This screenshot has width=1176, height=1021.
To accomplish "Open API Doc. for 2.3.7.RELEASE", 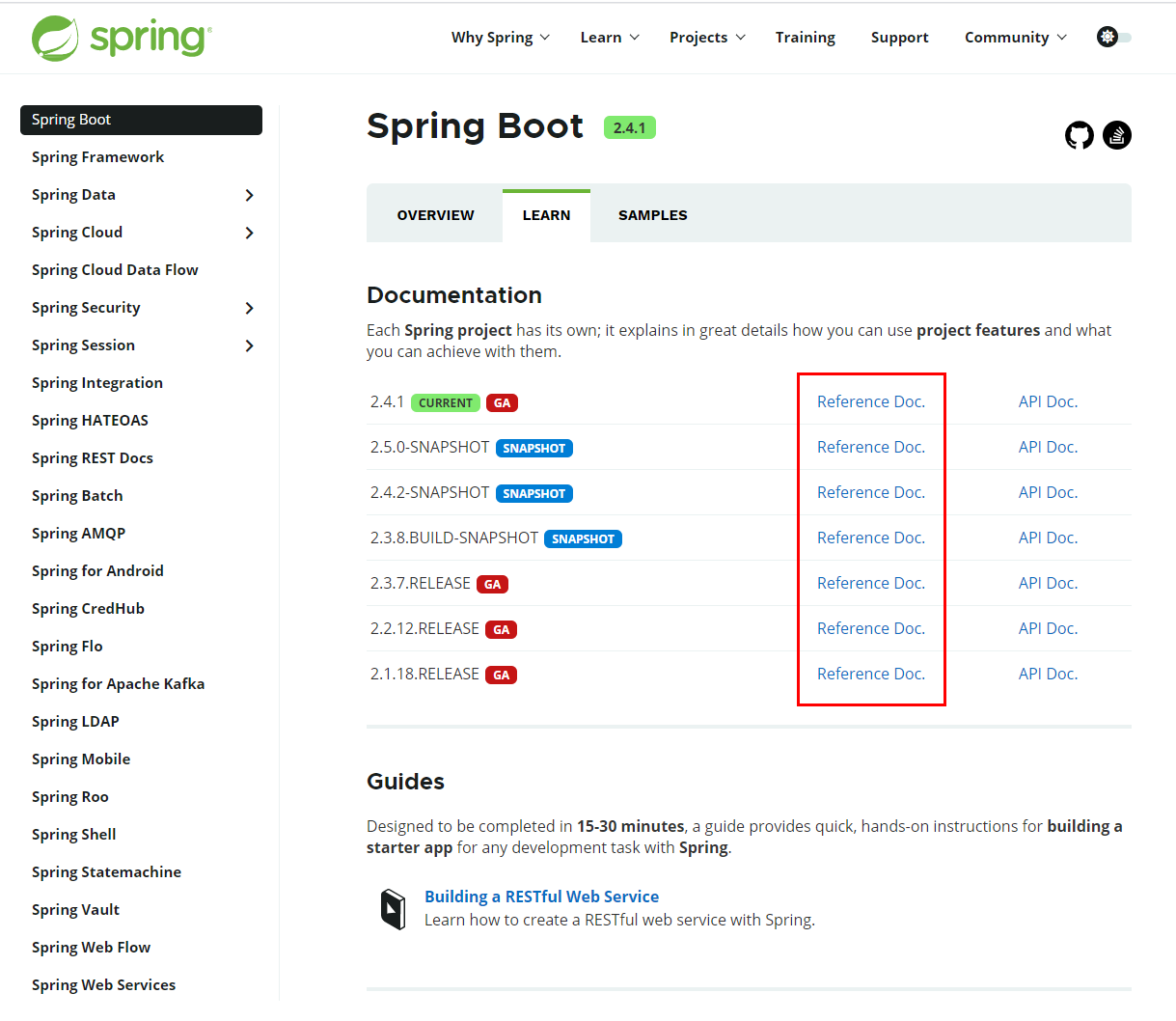I will (x=1048, y=583).
